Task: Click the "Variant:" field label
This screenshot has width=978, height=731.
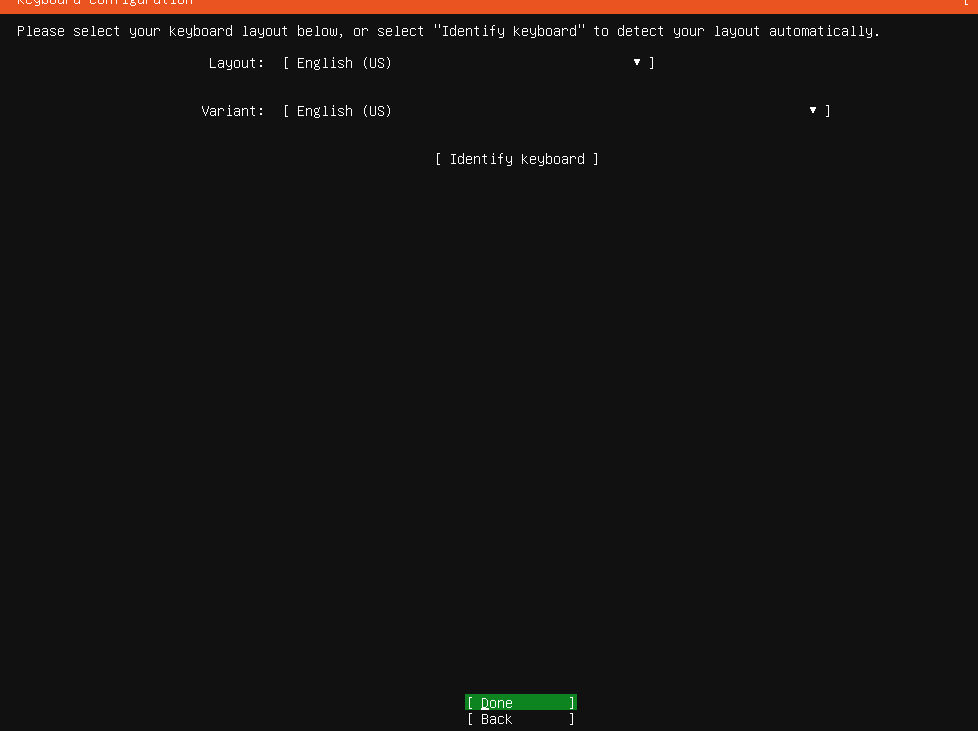Action: (232, 111)
